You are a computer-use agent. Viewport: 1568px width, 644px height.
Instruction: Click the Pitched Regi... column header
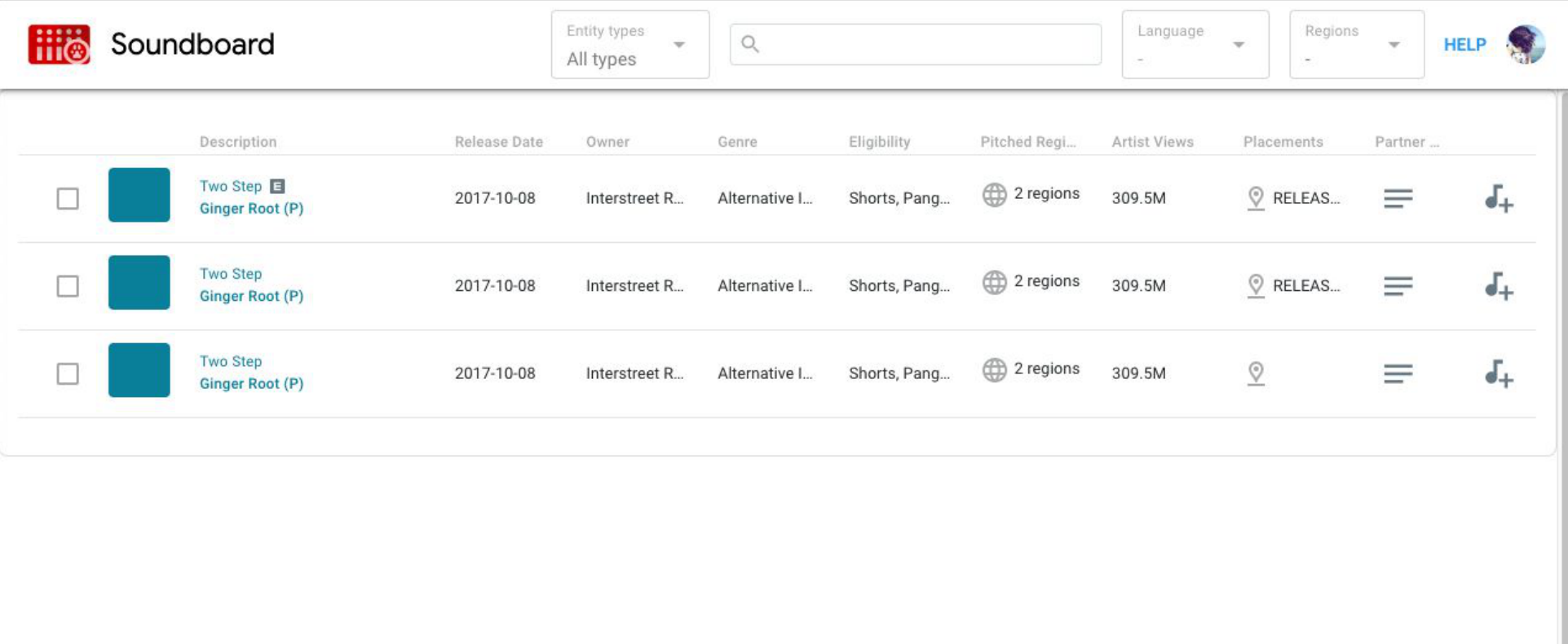click(x=1028, y=142)
